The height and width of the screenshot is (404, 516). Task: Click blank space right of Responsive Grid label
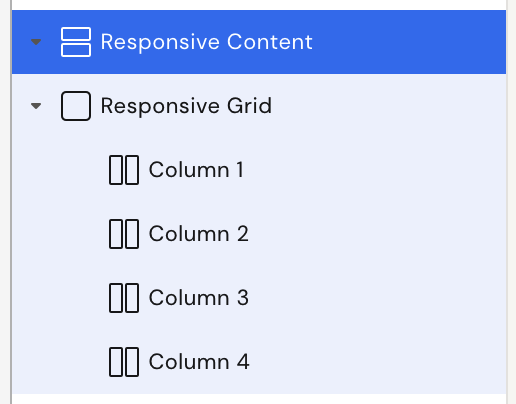tap(389, 106)
